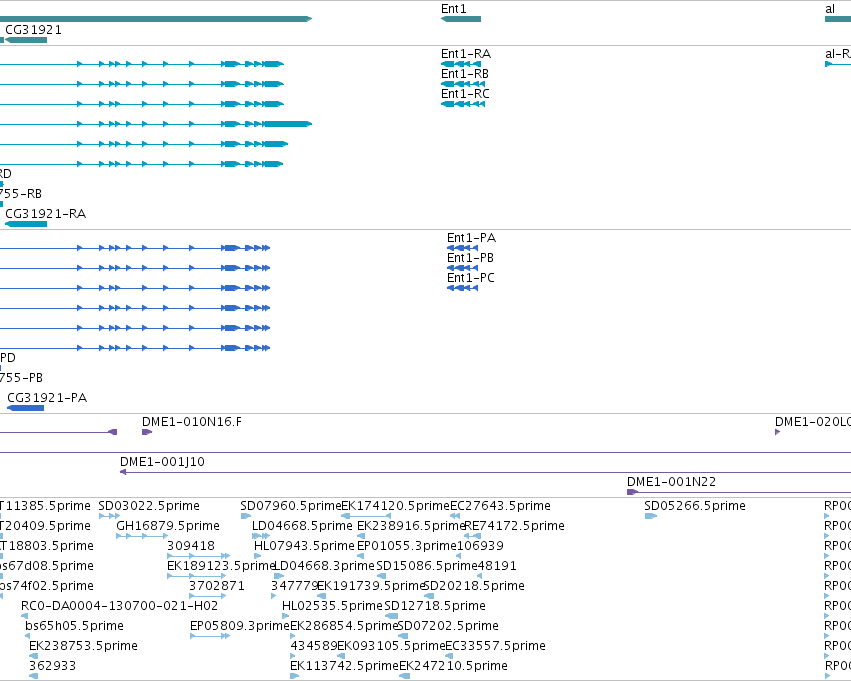The height and width of the screenshot is (681, 851).
Task: Click the CG31921 gene label
Action: (x=33, y=30)
